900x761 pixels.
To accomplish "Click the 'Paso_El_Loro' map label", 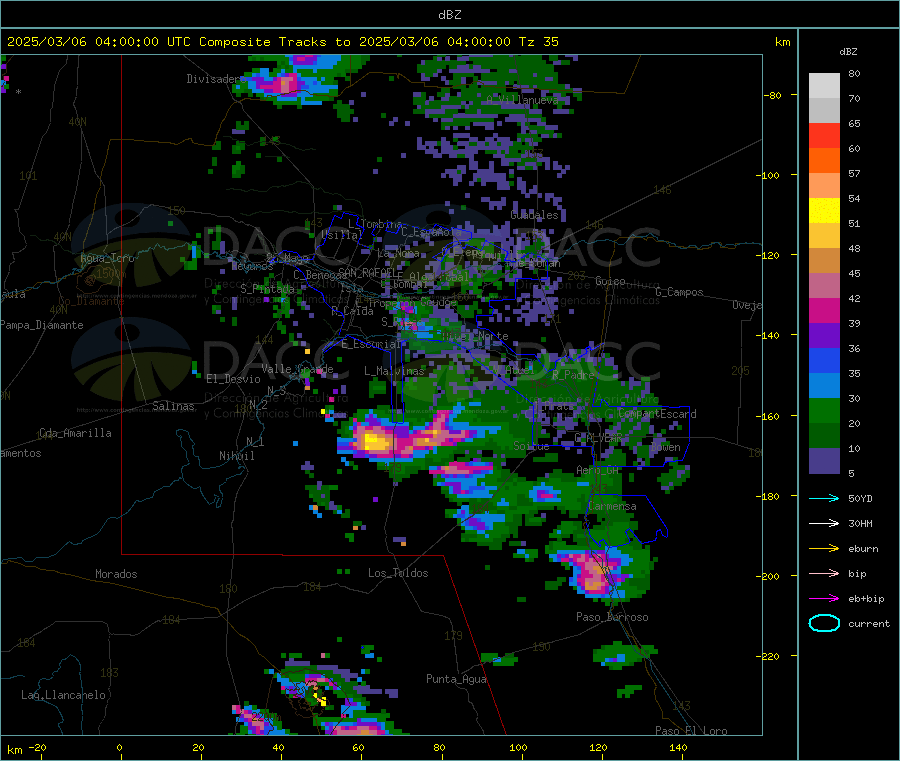I will 691,731.
